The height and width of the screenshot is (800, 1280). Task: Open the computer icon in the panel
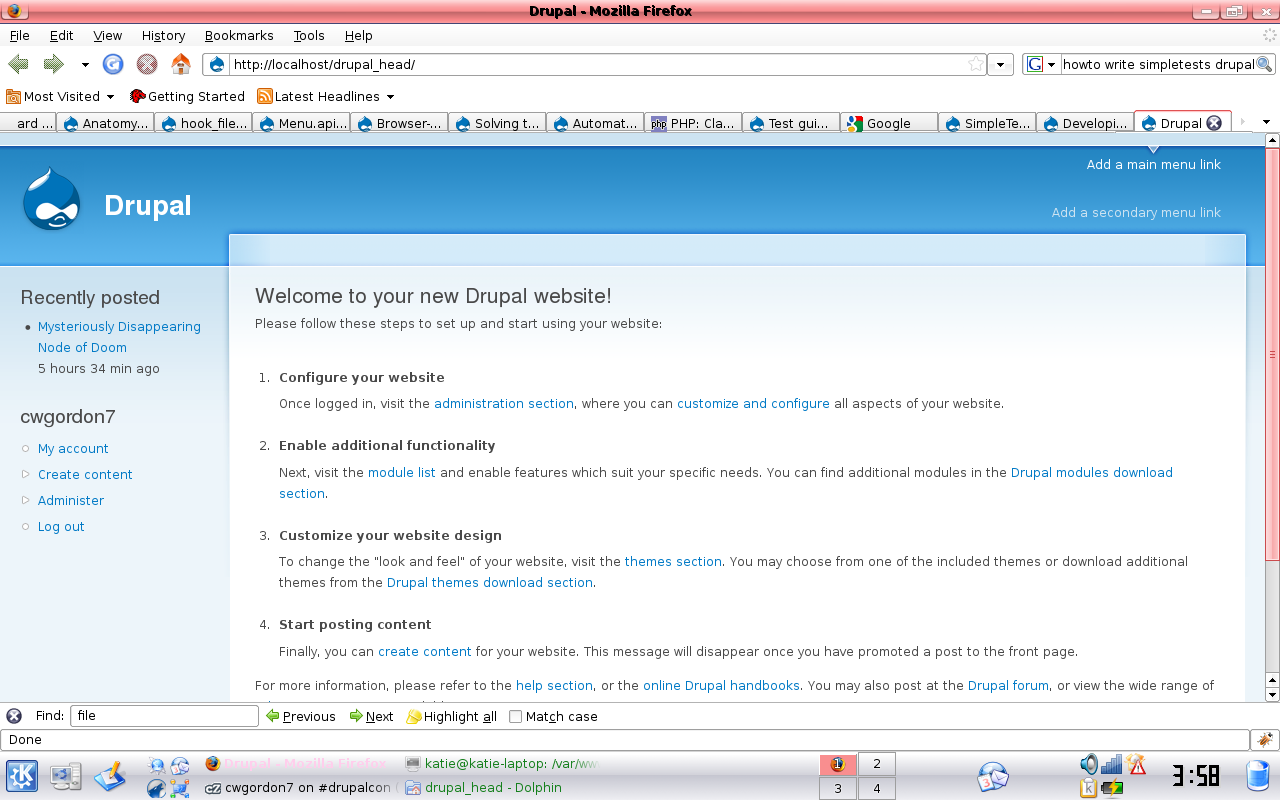(66, 776)
